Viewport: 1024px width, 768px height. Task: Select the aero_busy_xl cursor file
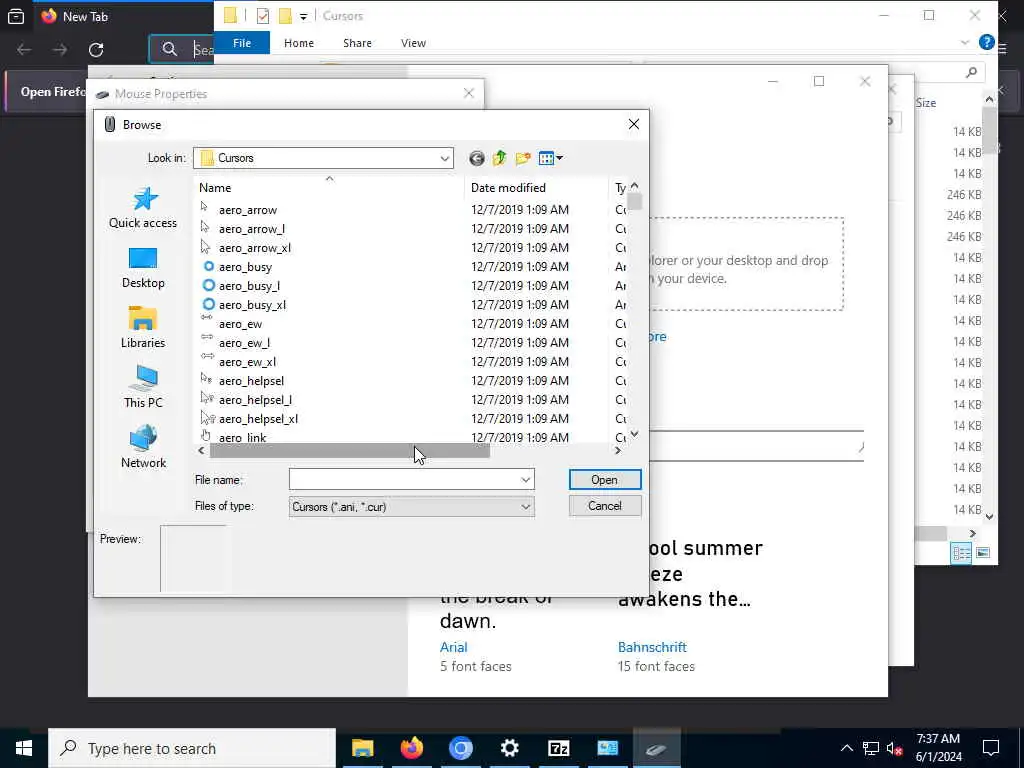coord(252,304)
